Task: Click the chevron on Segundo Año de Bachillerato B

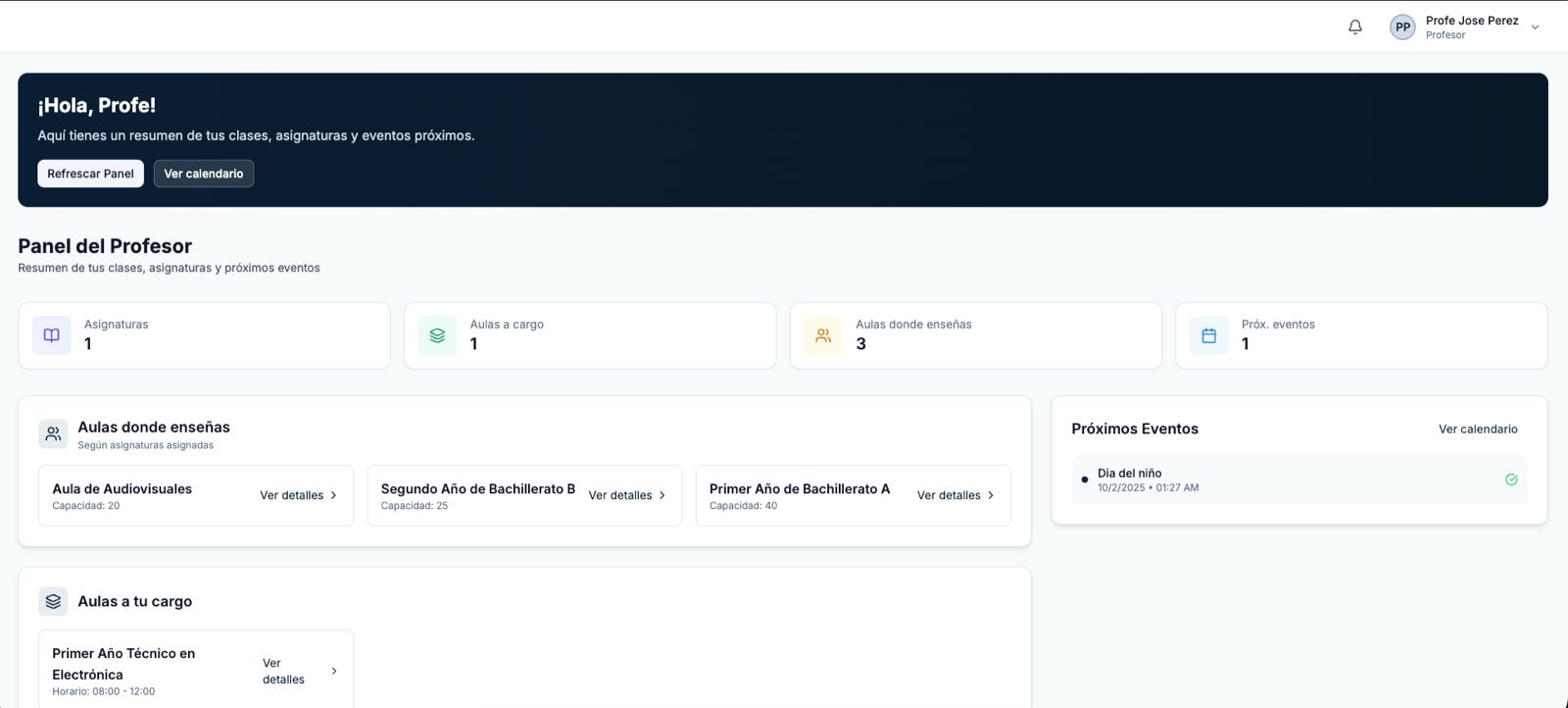Action: pos(661,495)
